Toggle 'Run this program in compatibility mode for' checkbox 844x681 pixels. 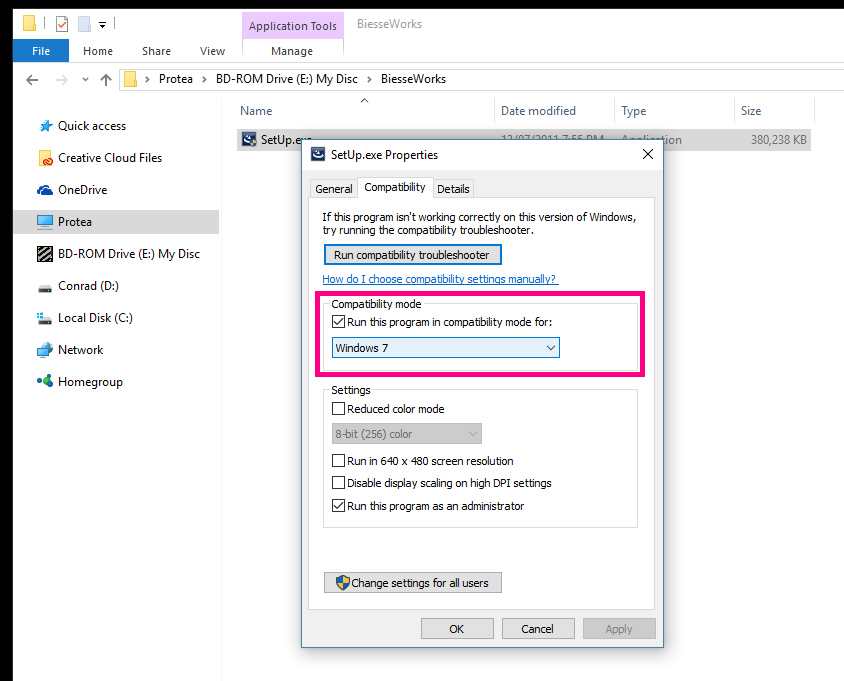(x=338, y=322)
